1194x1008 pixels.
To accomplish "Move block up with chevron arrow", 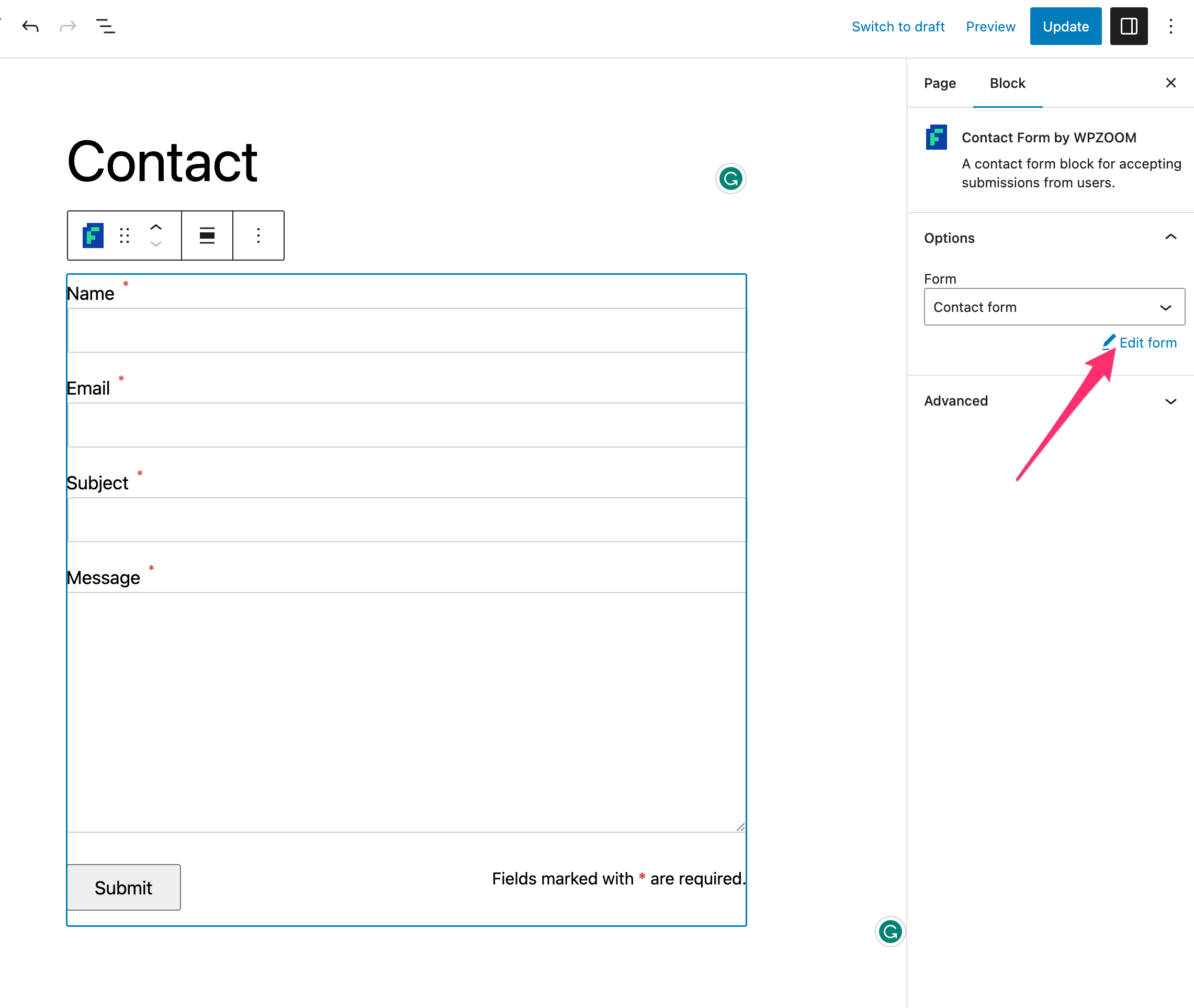I will click(x=155, y=228).
